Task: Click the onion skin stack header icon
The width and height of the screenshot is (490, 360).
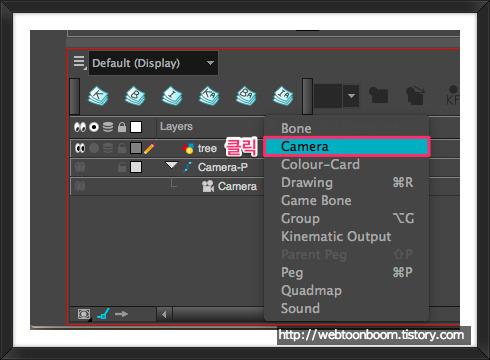Action: pyautogui.click(x=108, y=127)
